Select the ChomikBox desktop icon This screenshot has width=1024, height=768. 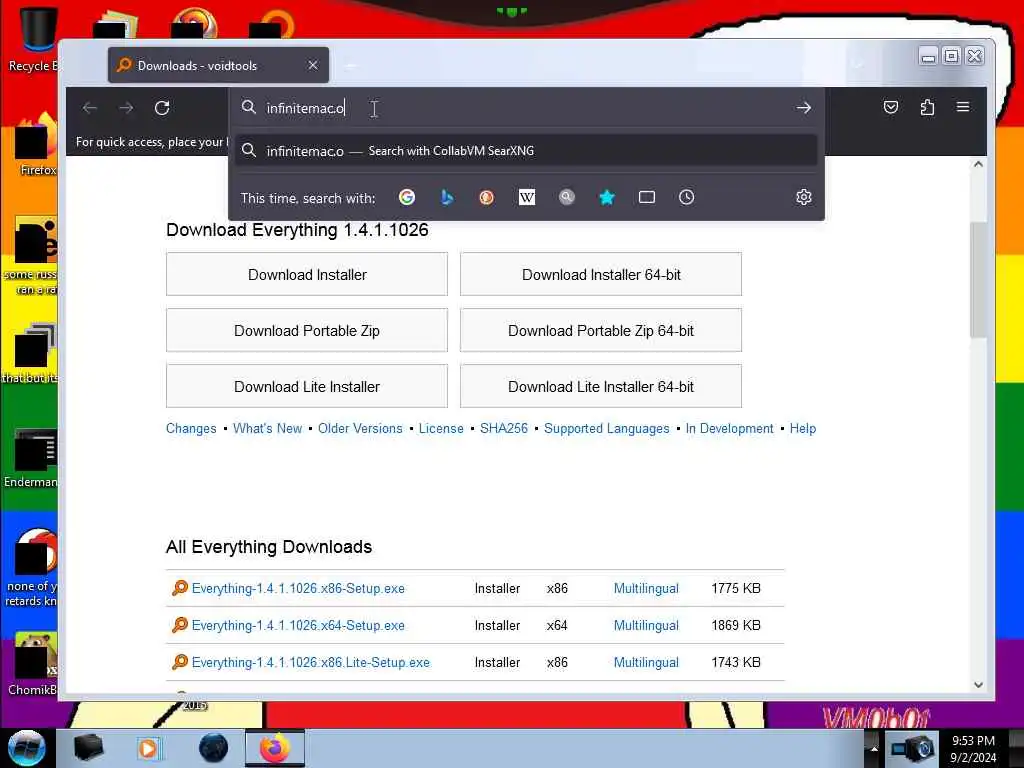pos(33,664)
